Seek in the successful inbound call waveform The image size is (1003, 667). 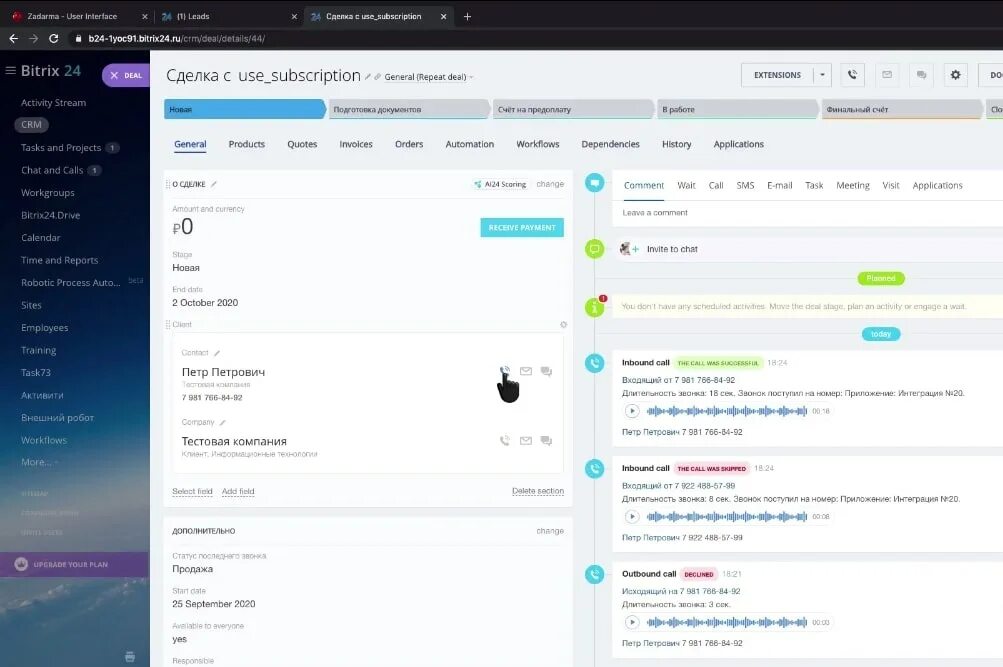(727, 411)
